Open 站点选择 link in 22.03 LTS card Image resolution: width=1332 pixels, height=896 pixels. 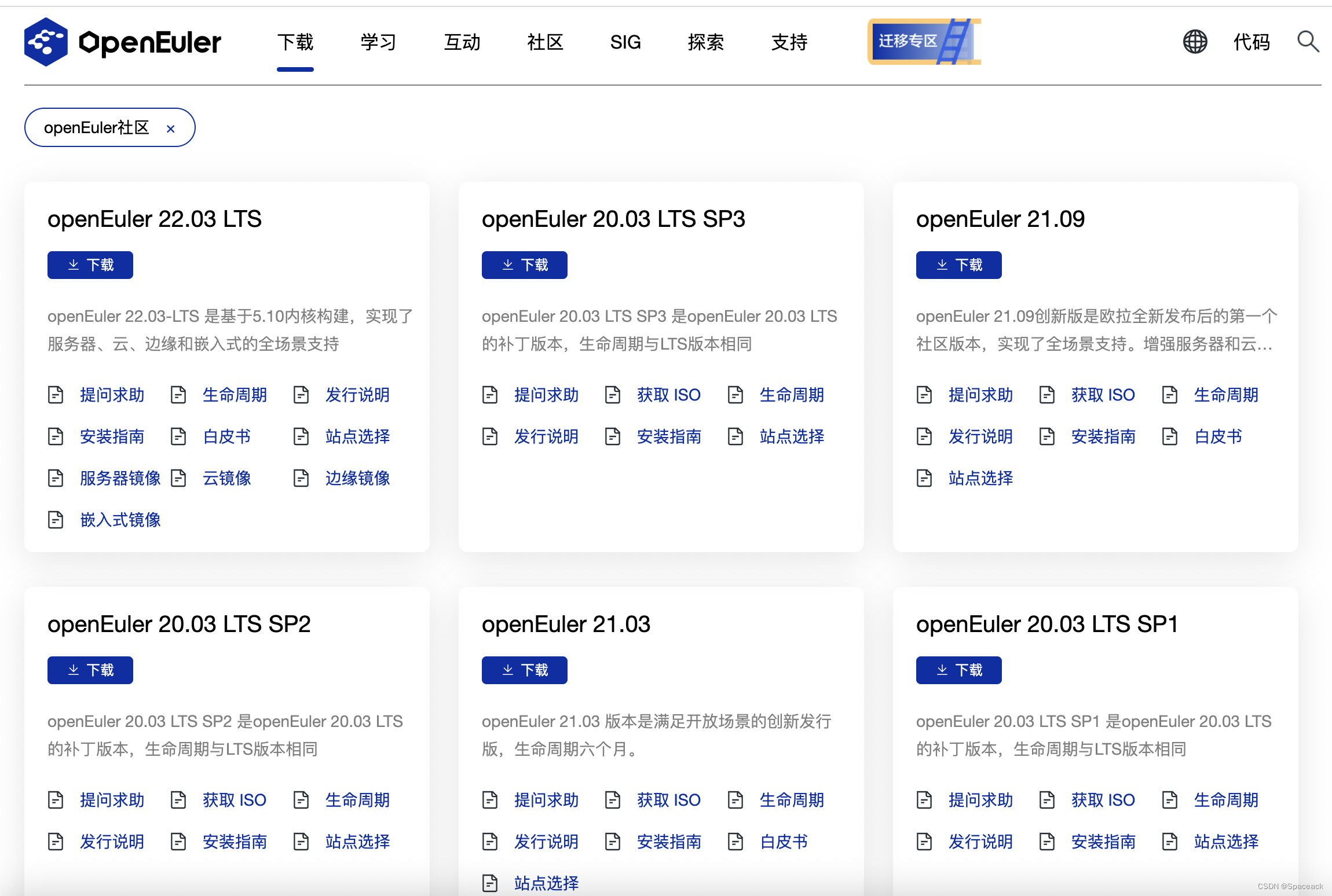coord(357,436)
